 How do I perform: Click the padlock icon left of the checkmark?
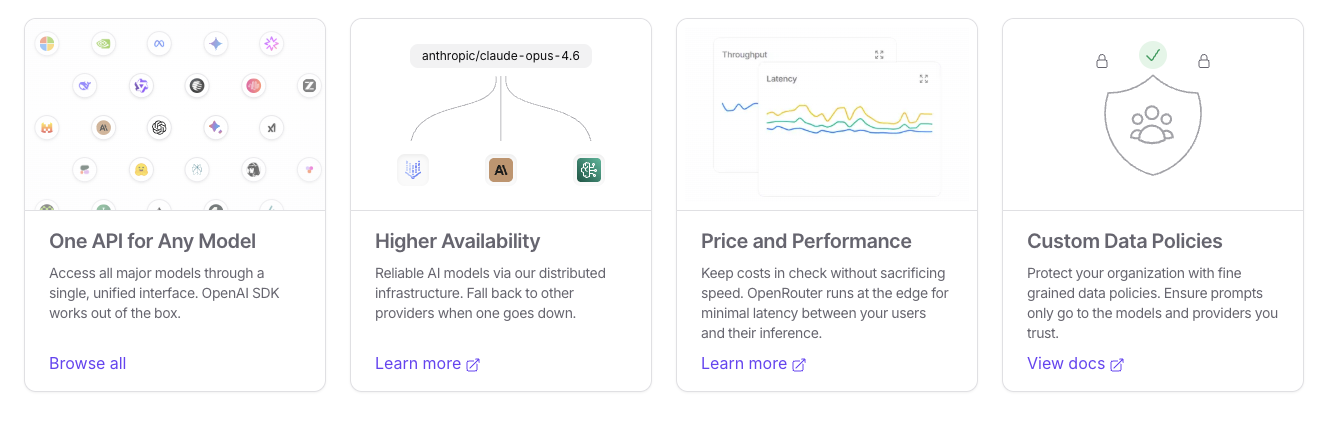coord(1102,61)
